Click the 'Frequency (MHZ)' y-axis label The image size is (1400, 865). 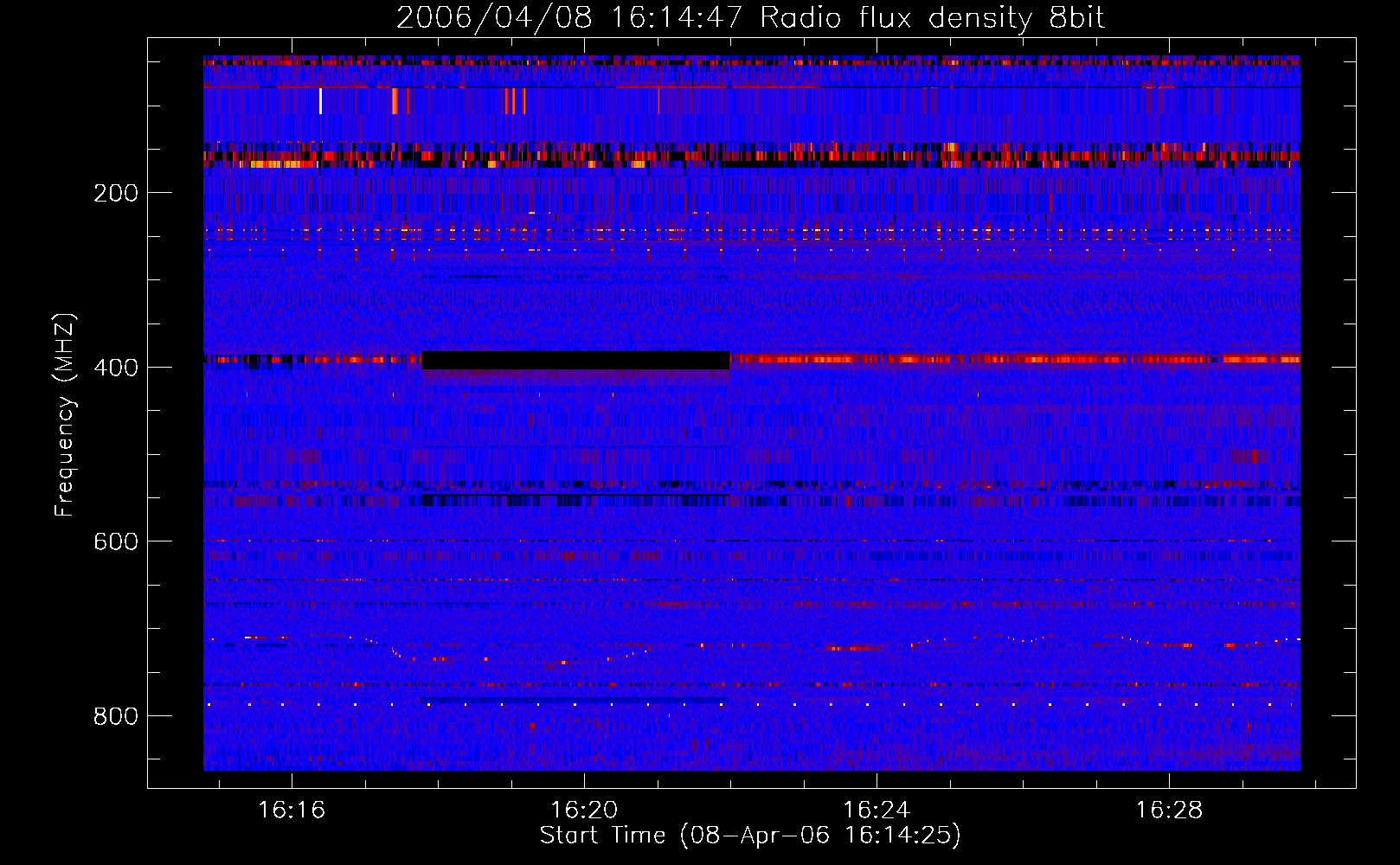click(65, 415)
